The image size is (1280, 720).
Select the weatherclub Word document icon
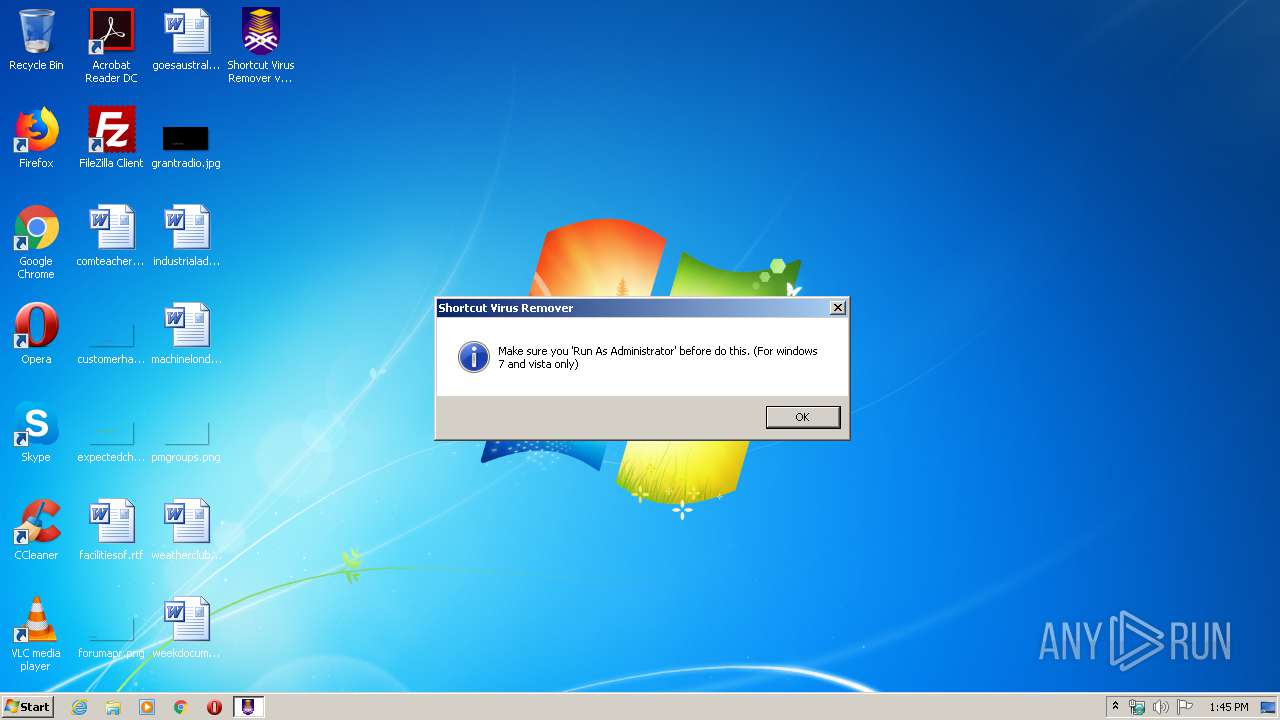click(x=186, y=530)
